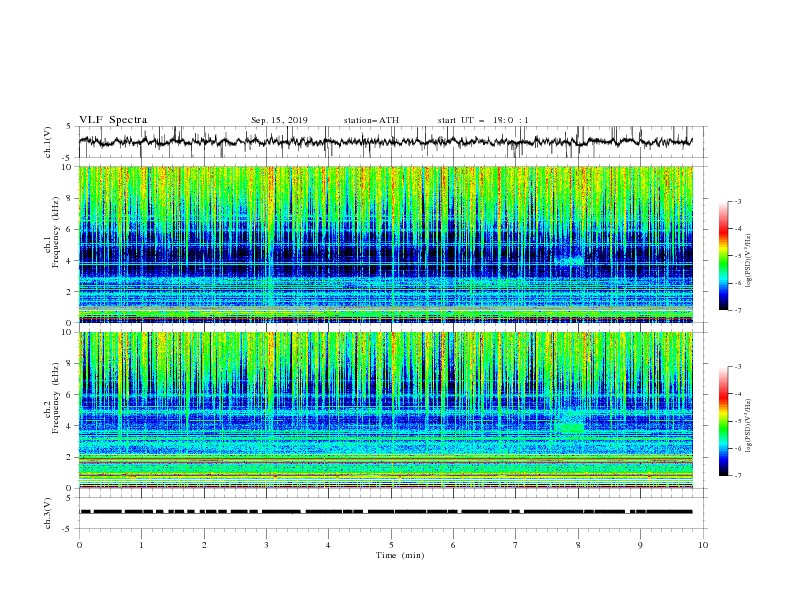Click time axis tick label "8"

[x=578, y=545]
